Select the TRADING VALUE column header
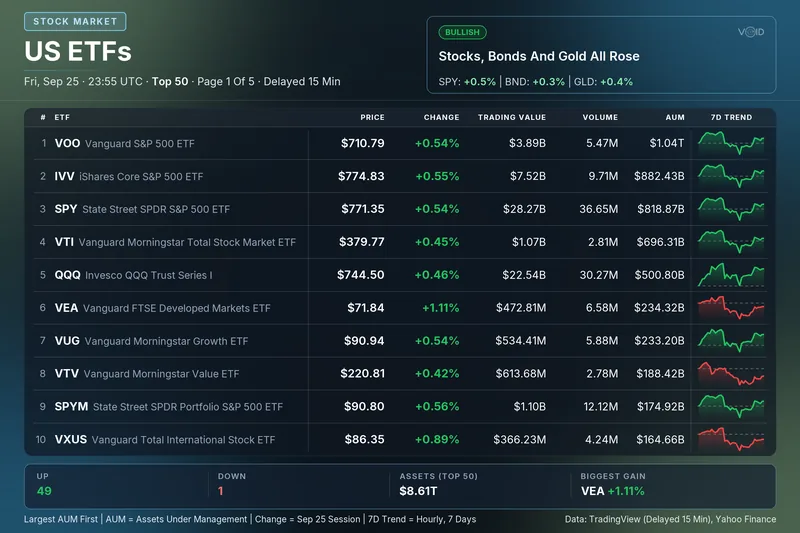Image resolution: width=800 pixels, height=533 pixels. [x=512, y=117]
